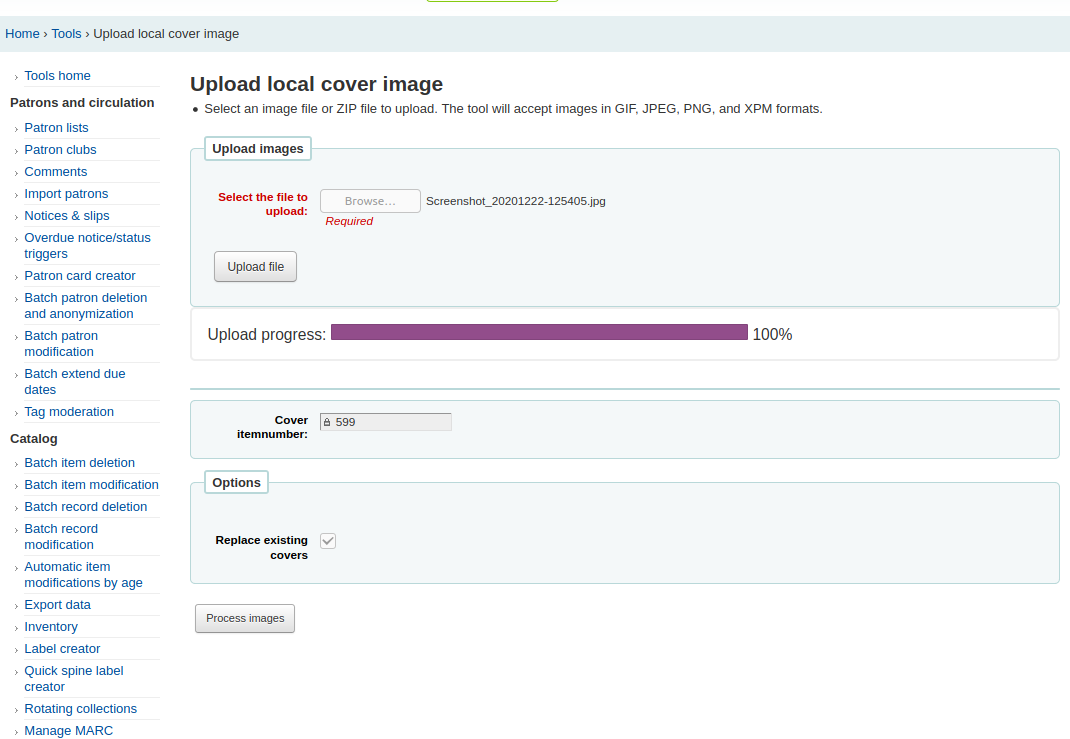Go to Home in breadcrumb
The width and height of the screenshot is (1070, 739).
tap(22, 34)
